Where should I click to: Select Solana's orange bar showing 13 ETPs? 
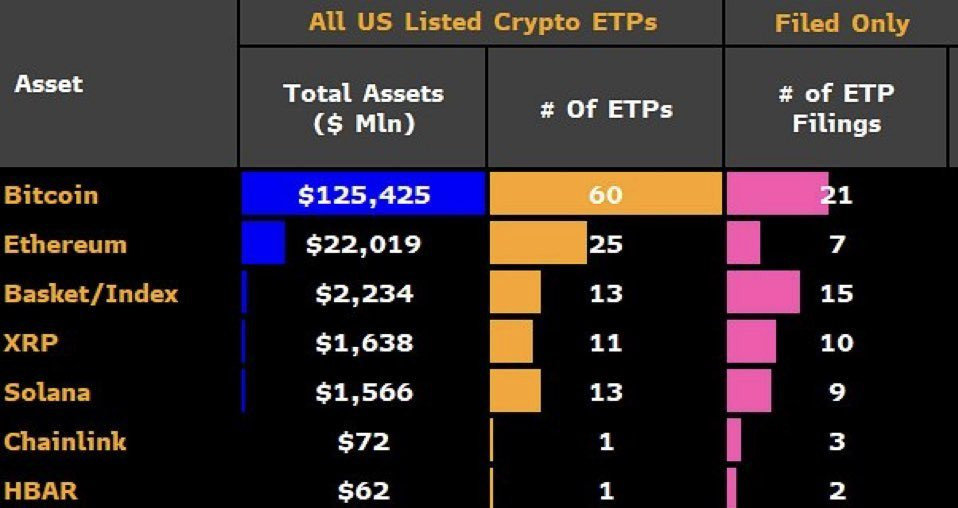click(x=515, y=390)
